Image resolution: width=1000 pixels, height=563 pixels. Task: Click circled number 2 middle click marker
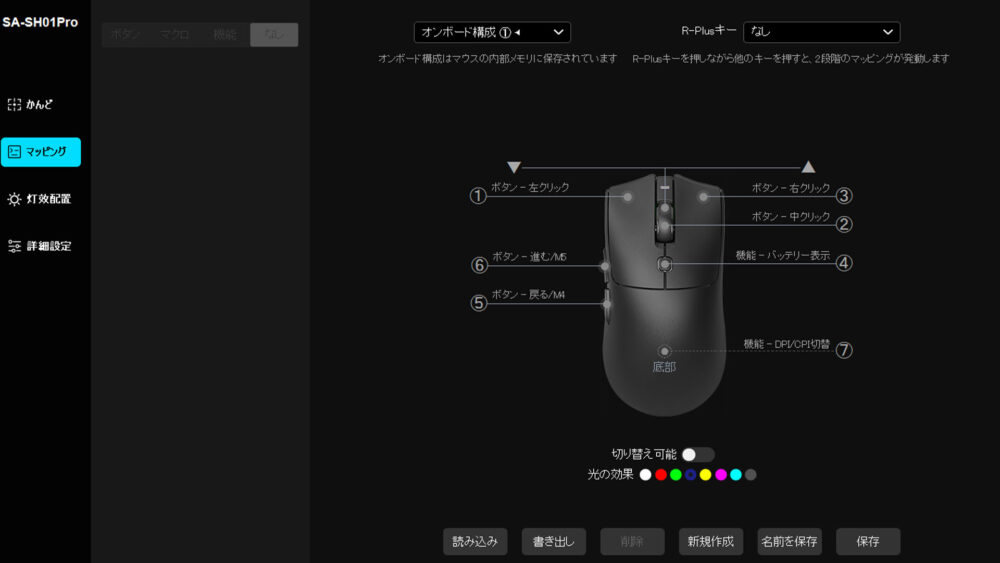click(x=844, y=225)
